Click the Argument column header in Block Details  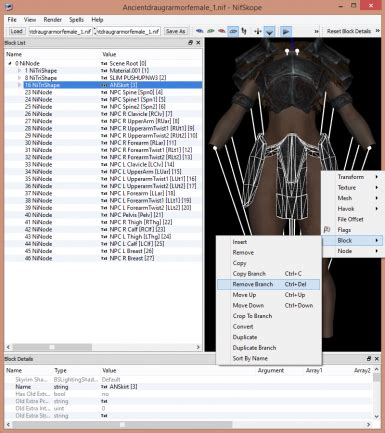pos(271,370)
